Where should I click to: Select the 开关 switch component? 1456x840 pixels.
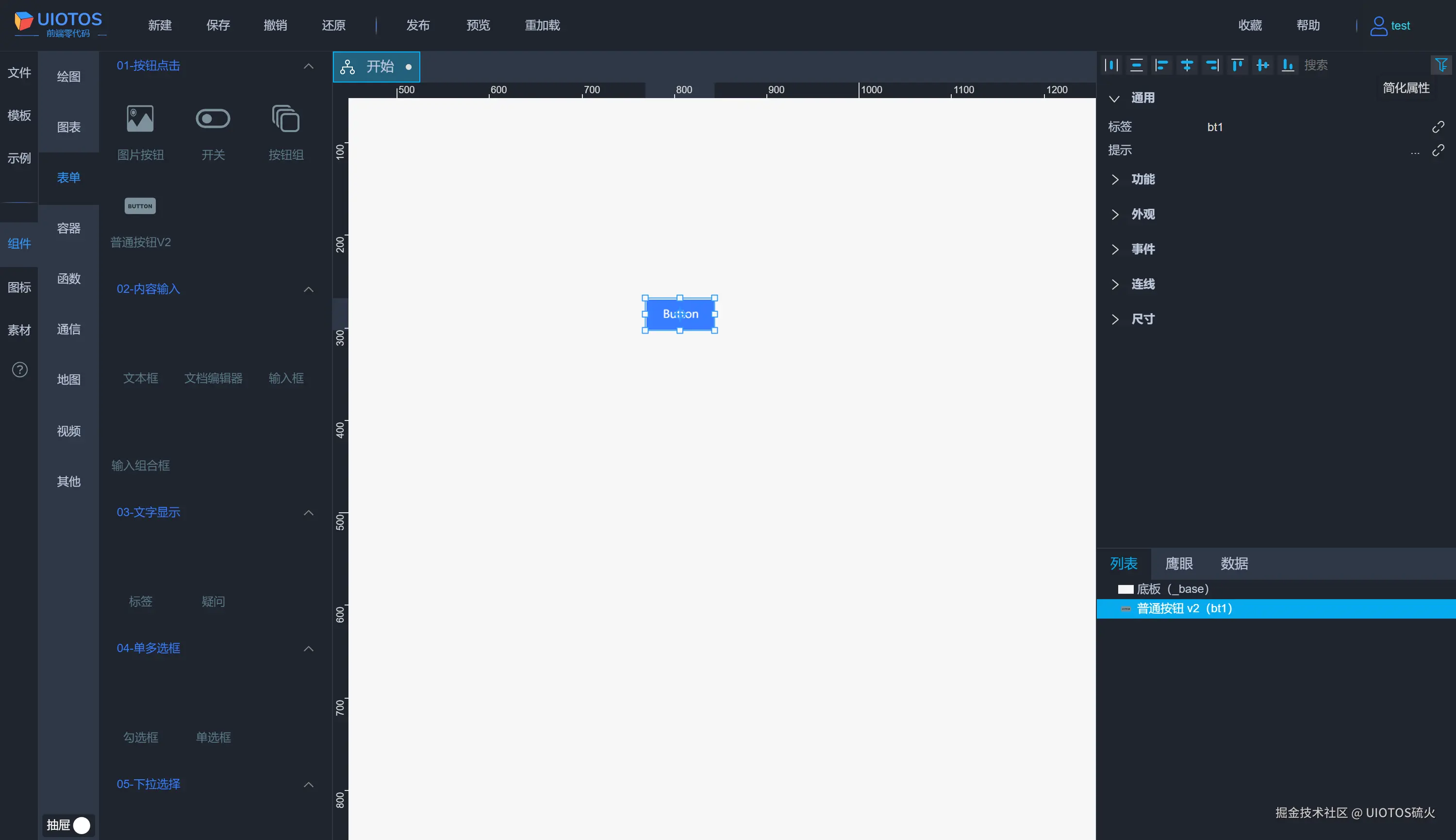(213, 119)
